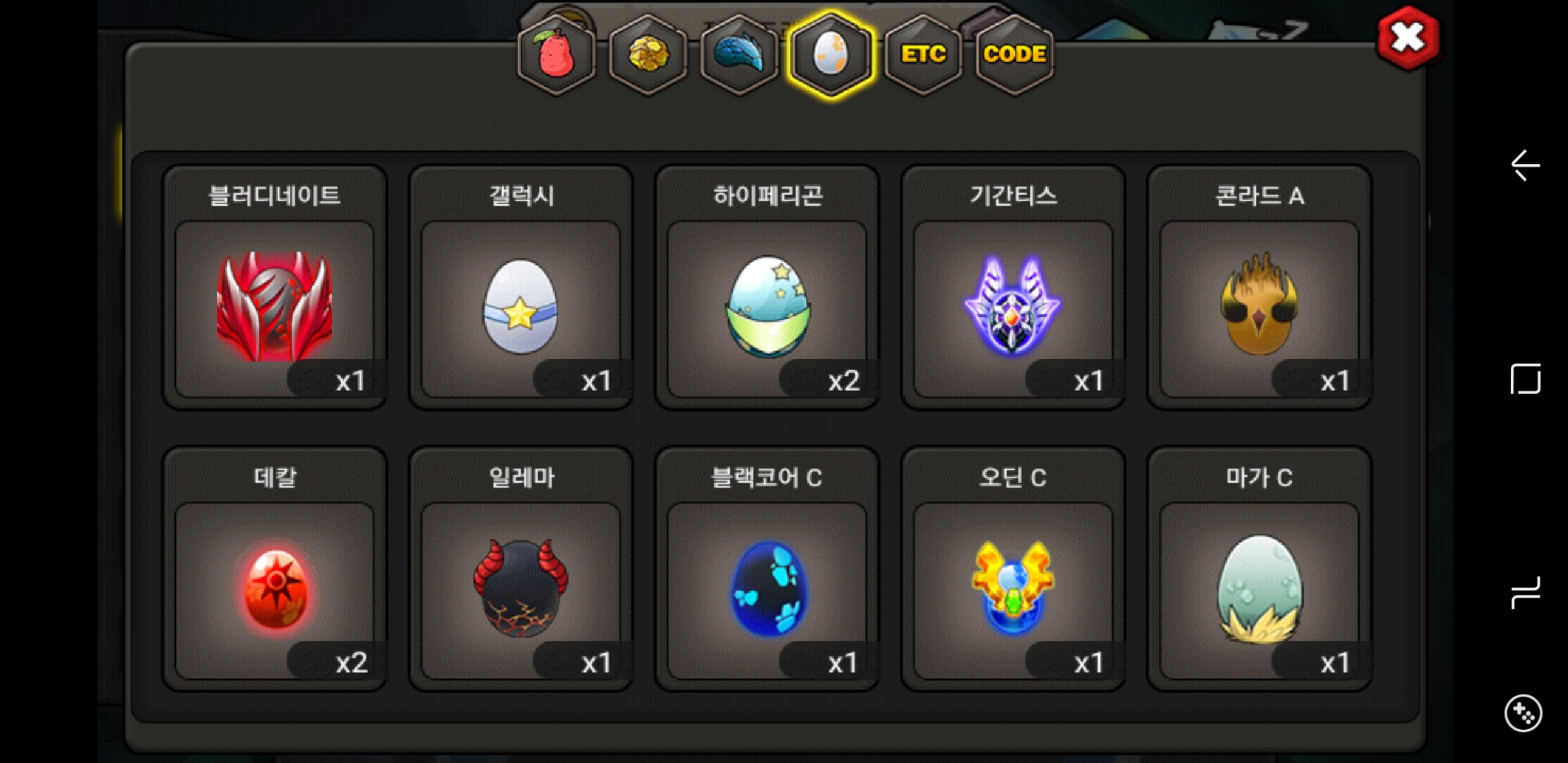
Task: Select the 블러디네이트 red armored egg
Action: [x=275, y=288]
